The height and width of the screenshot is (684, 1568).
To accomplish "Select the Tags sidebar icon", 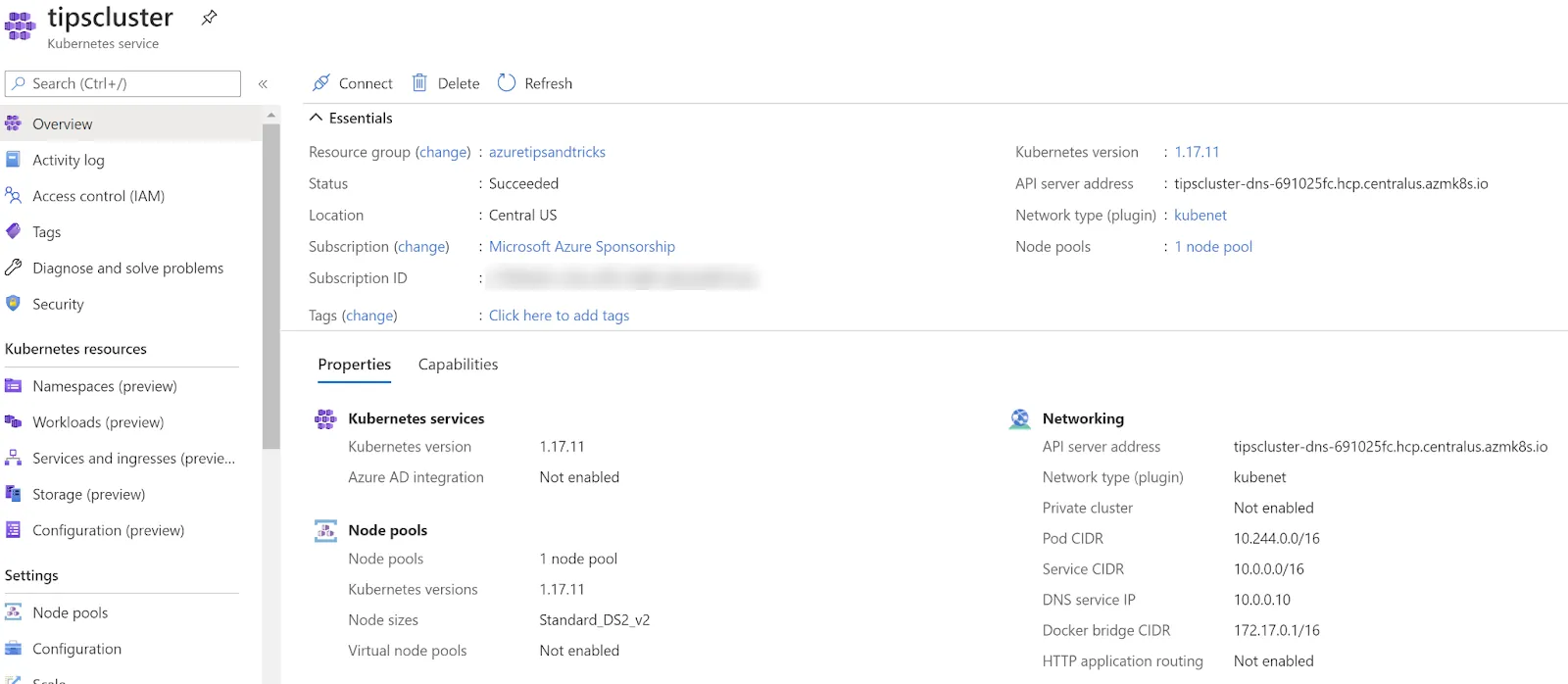I will tap(13, 232).
